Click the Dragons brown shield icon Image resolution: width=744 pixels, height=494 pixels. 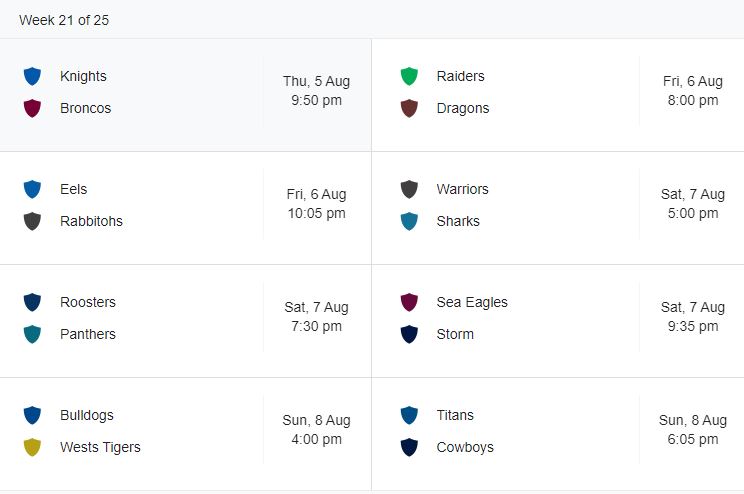pos(409,108)
